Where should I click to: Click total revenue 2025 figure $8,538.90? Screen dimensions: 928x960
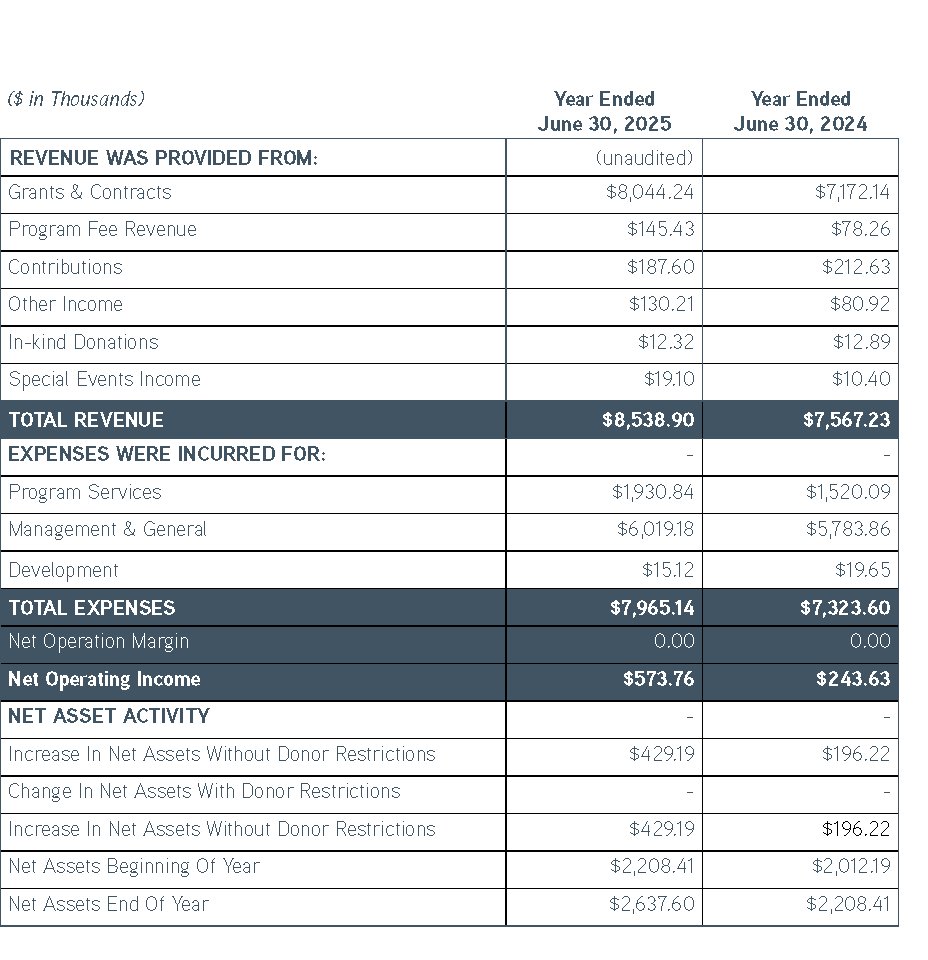(x=647, y=420)
